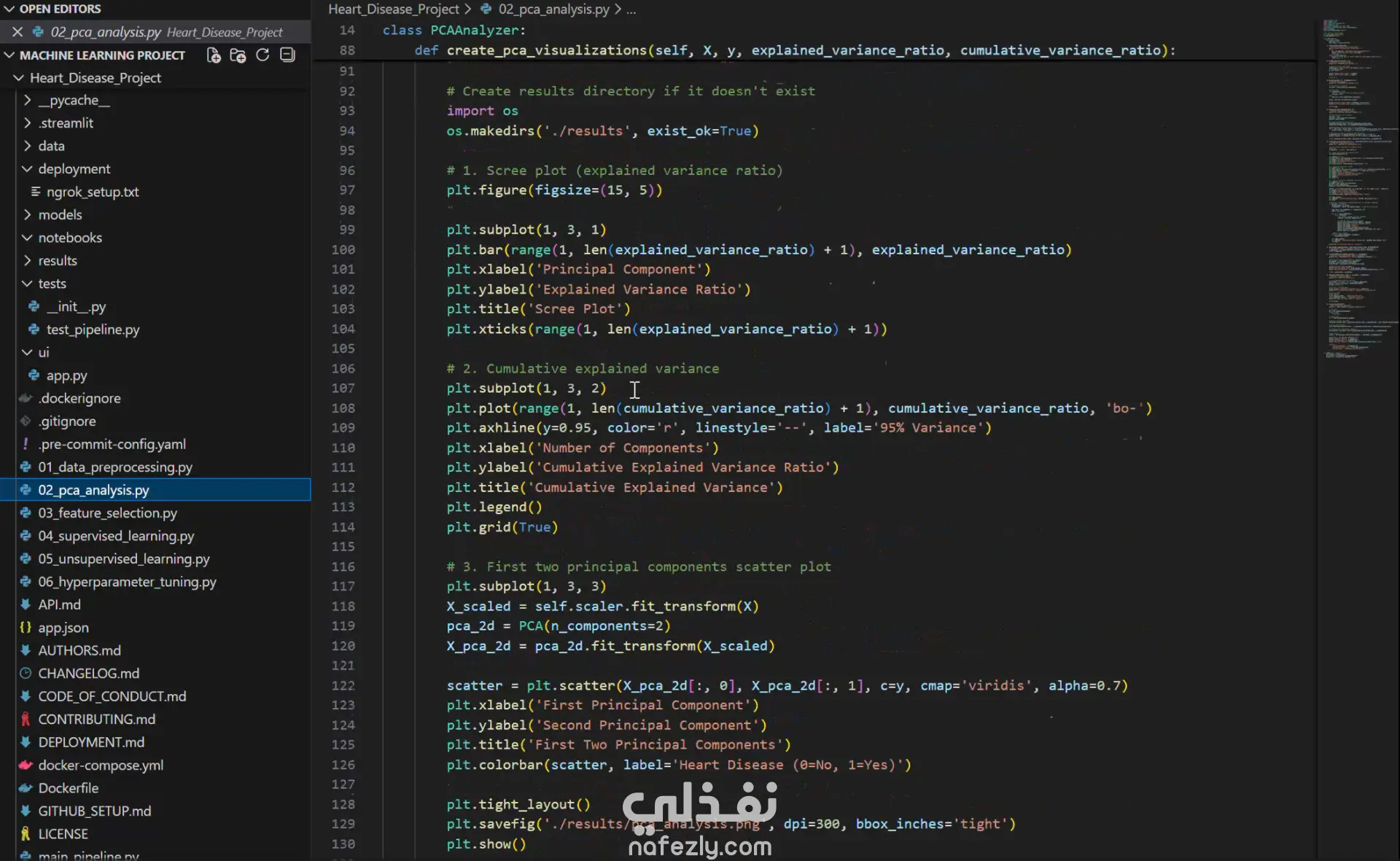Open the Dockerfile in explorer
Image resolution: width=1400 pixels, height=861 pixels.
click(x=68, y=788)
